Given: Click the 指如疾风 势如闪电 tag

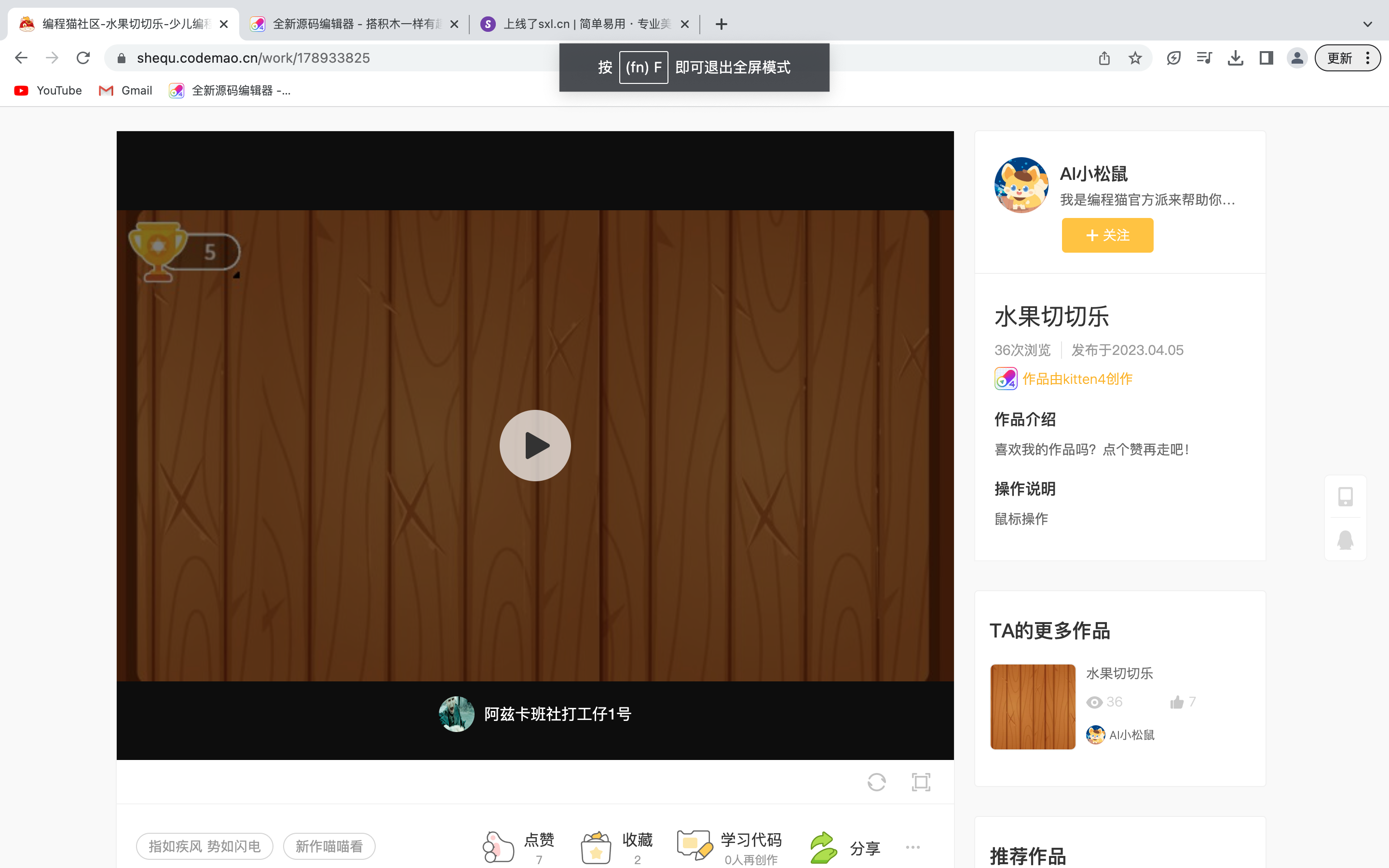Looking at the screenshot, I should point(204,846).
